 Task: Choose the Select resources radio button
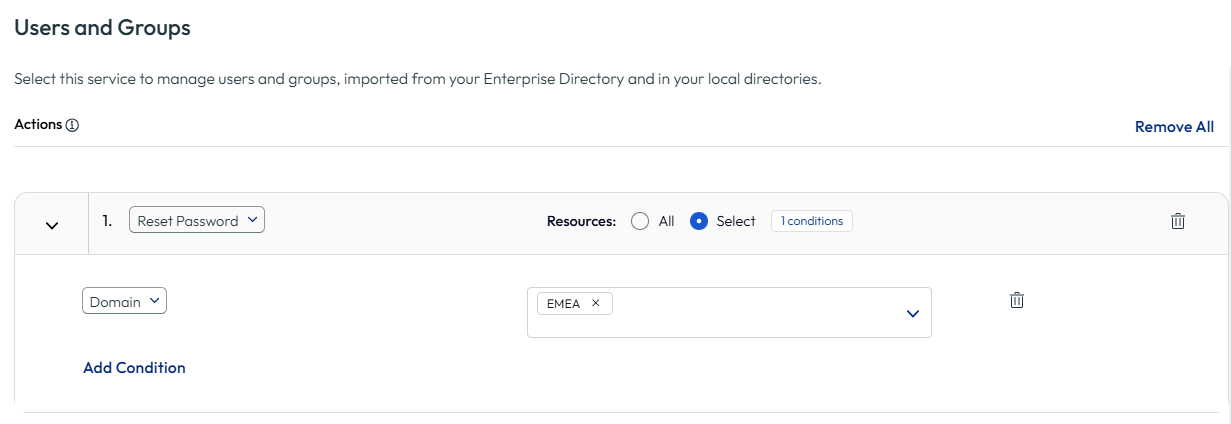(700, 221)
